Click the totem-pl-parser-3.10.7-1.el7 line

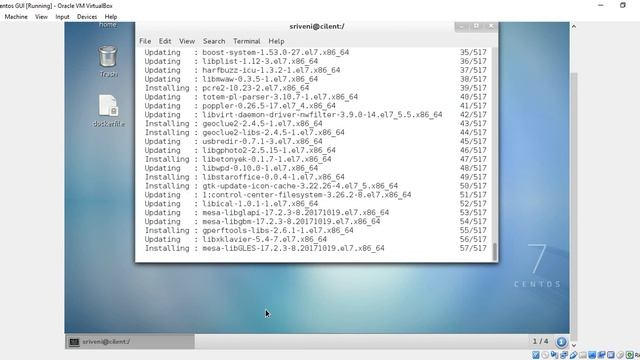click(x=316, y=97)
